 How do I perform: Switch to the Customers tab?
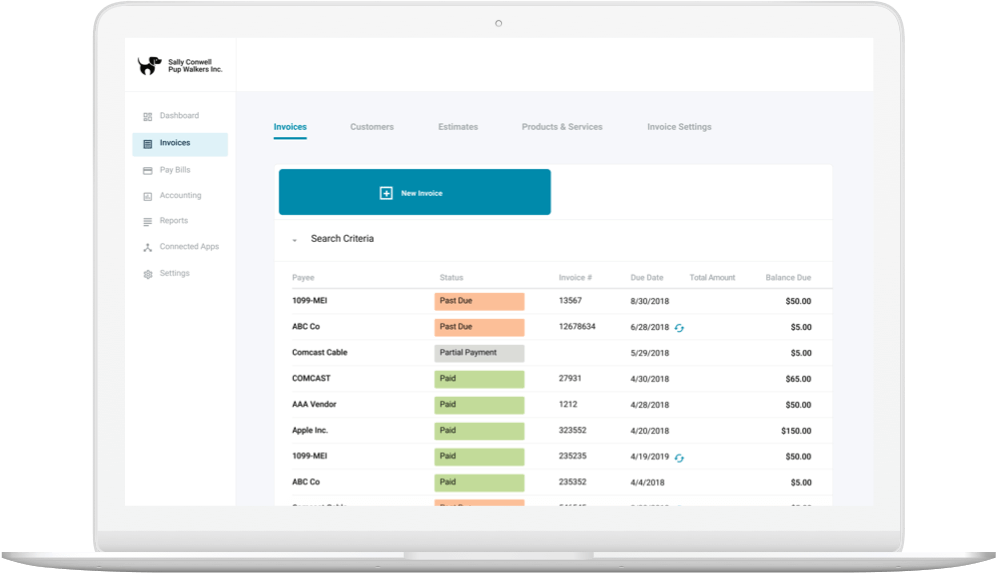tap(371, 127)
